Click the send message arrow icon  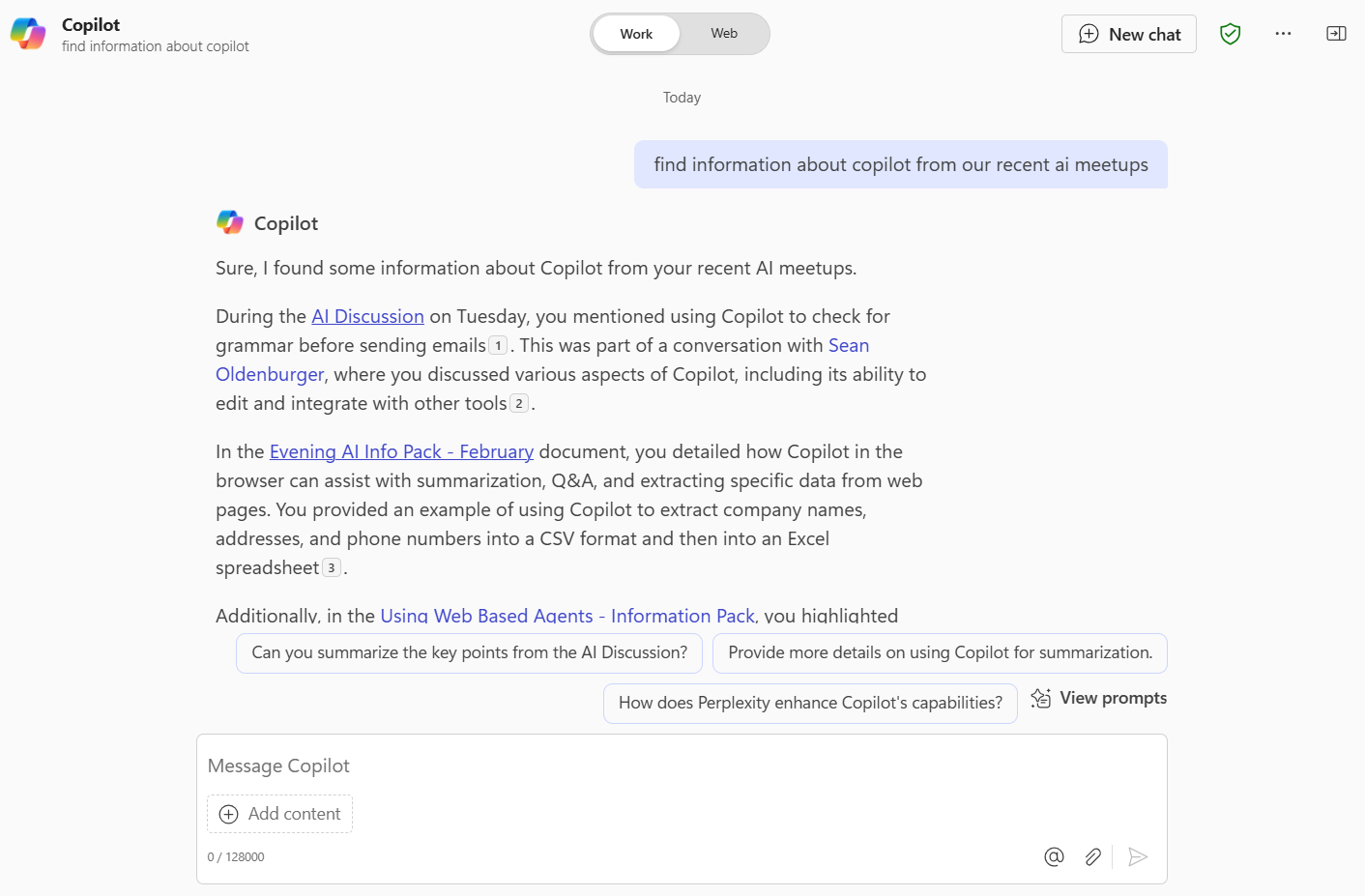[1138, 856]
